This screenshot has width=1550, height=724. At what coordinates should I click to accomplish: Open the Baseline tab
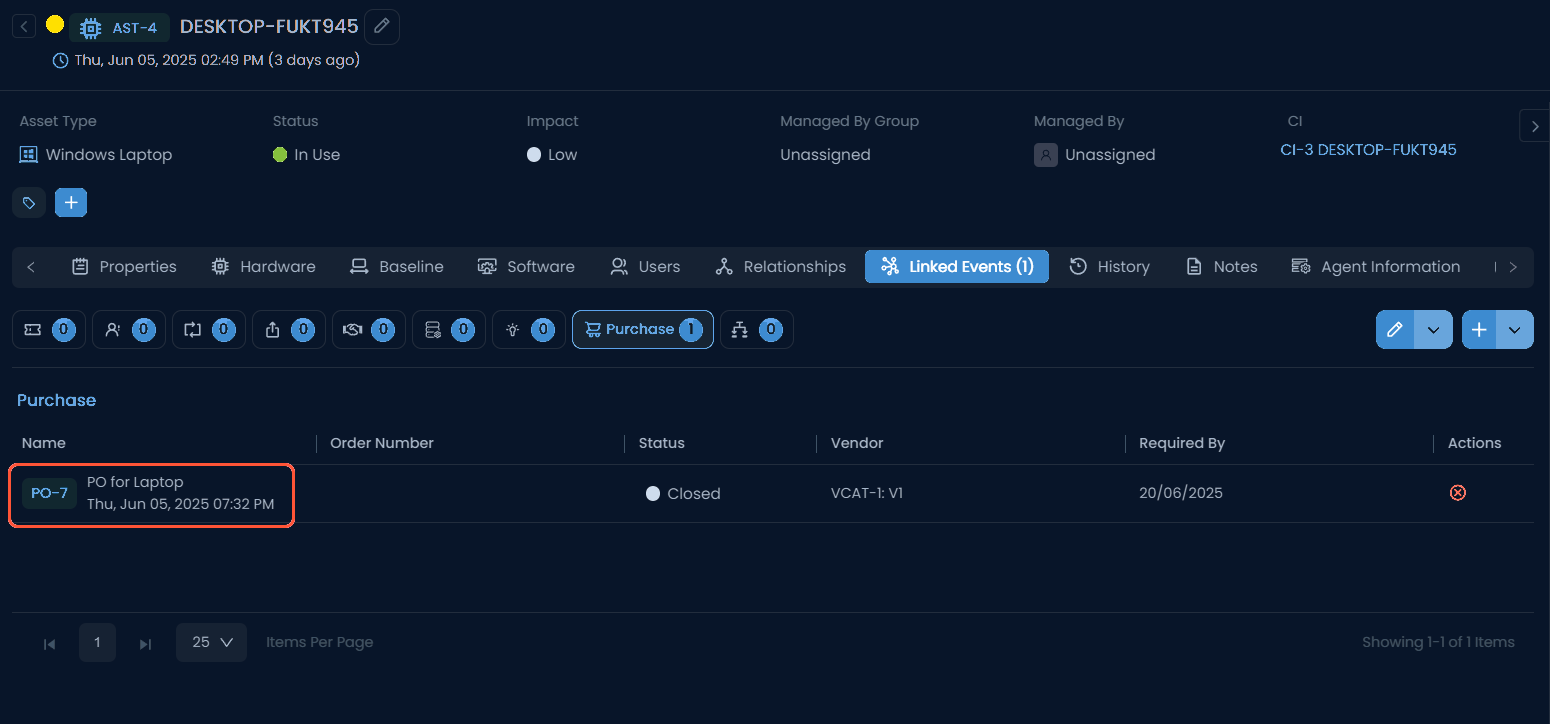pos(397,267)
